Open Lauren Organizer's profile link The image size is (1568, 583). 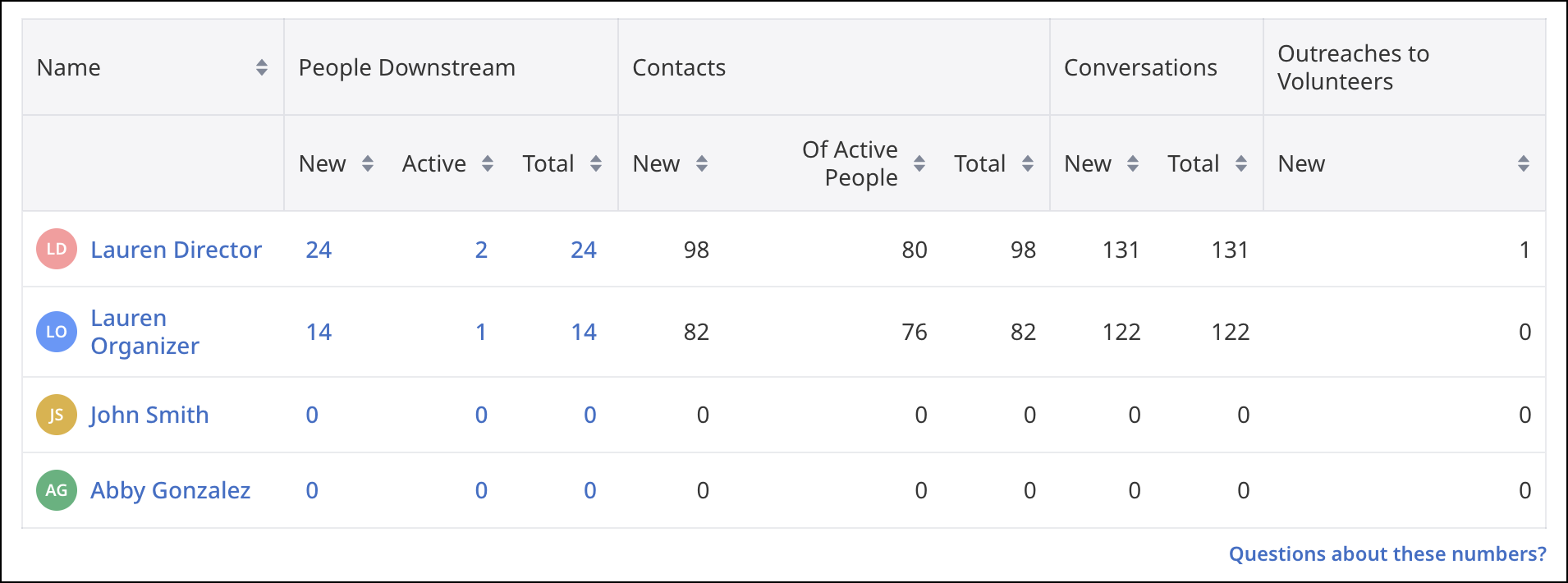click(x=144, y=332)
